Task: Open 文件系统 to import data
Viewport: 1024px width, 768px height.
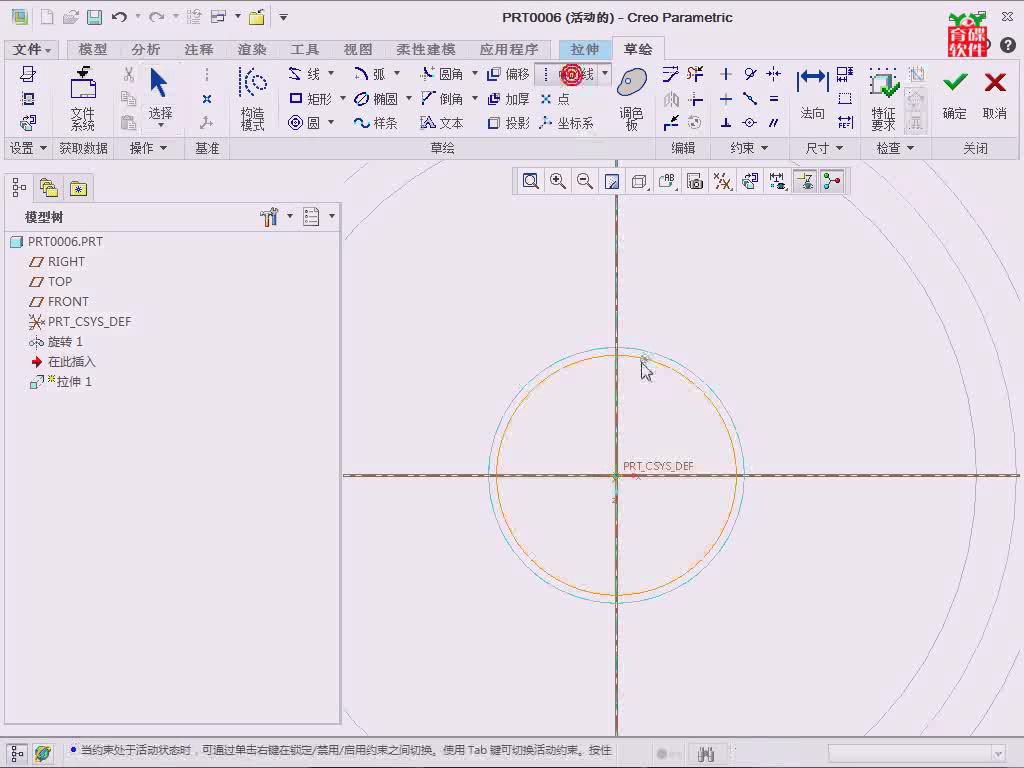Action: pos(83,99)
